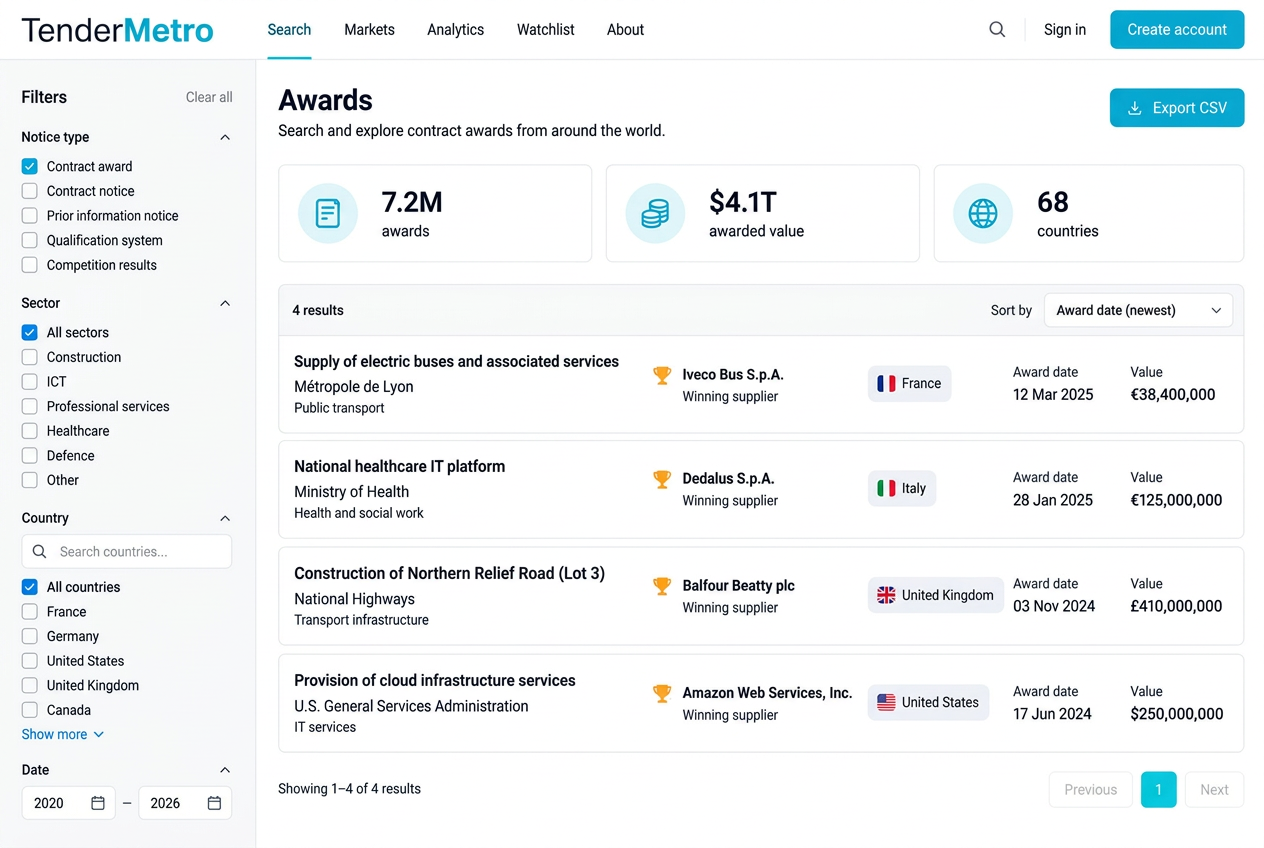Open the calendar icon for 2020 start date

[x=98, y=803]
